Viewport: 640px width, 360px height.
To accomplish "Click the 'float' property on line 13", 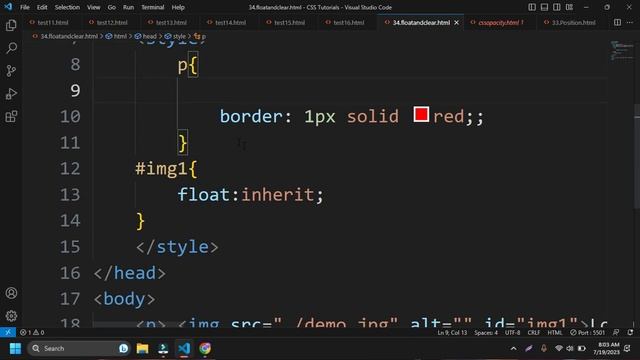I will pos(204,195).
